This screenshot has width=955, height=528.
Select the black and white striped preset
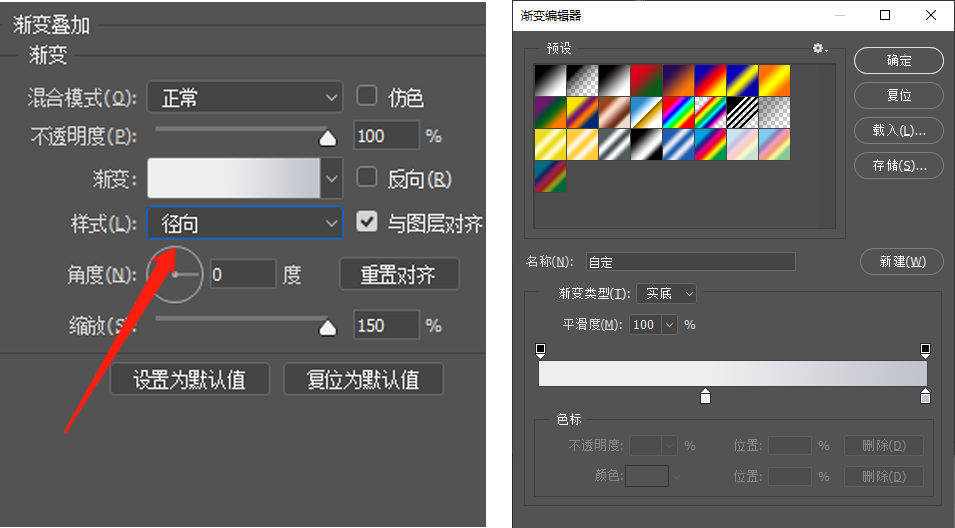pyautogui.click(x=742, y=112)
